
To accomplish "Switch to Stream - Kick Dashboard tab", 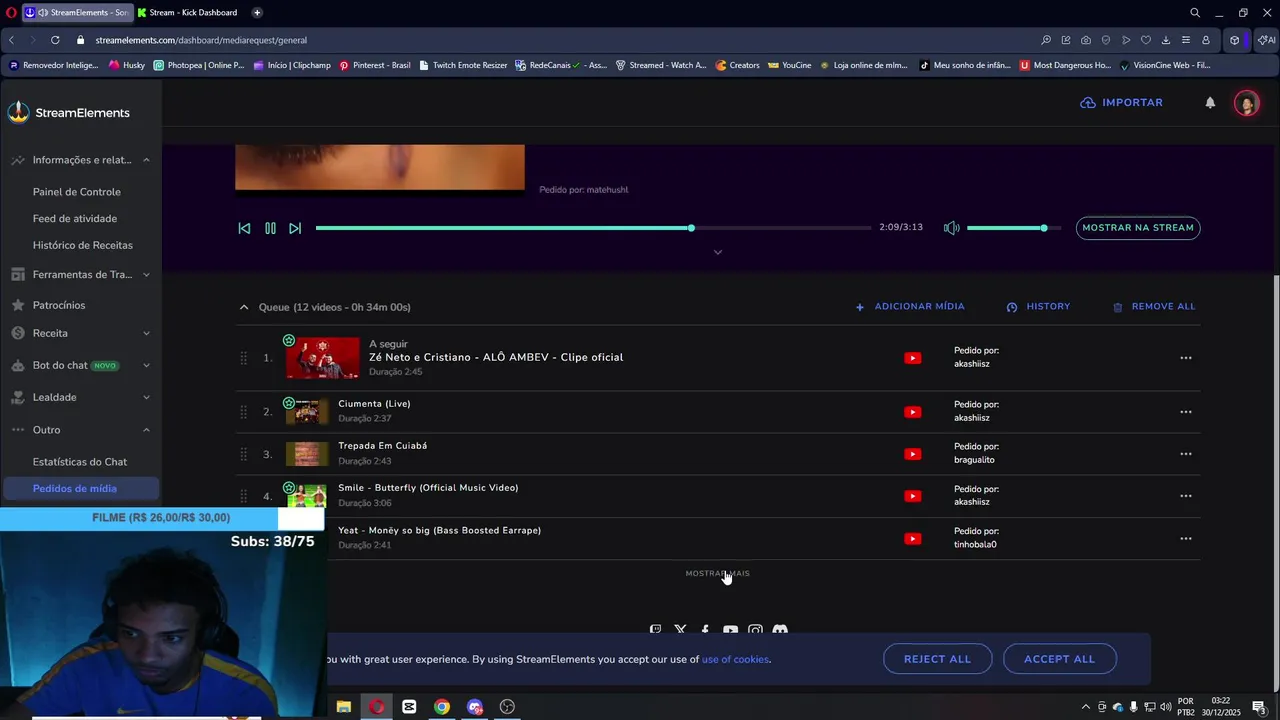I will click(x=187, y=13).
